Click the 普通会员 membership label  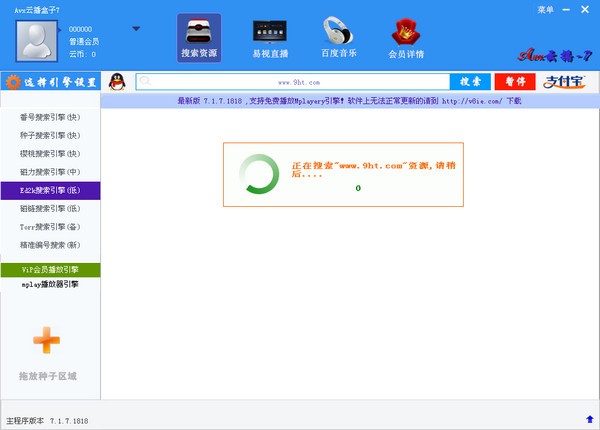84,41
